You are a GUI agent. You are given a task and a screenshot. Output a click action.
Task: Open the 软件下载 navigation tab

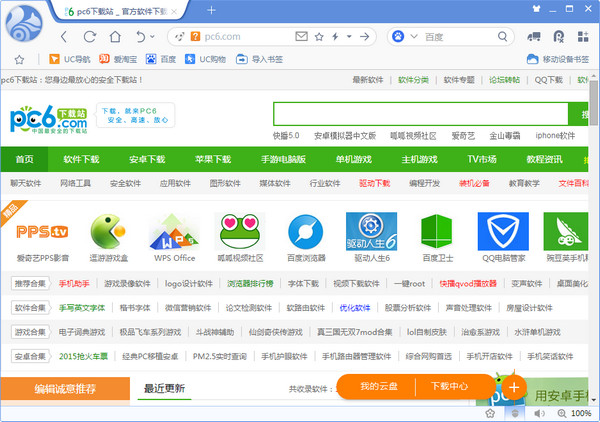point(81,159)
